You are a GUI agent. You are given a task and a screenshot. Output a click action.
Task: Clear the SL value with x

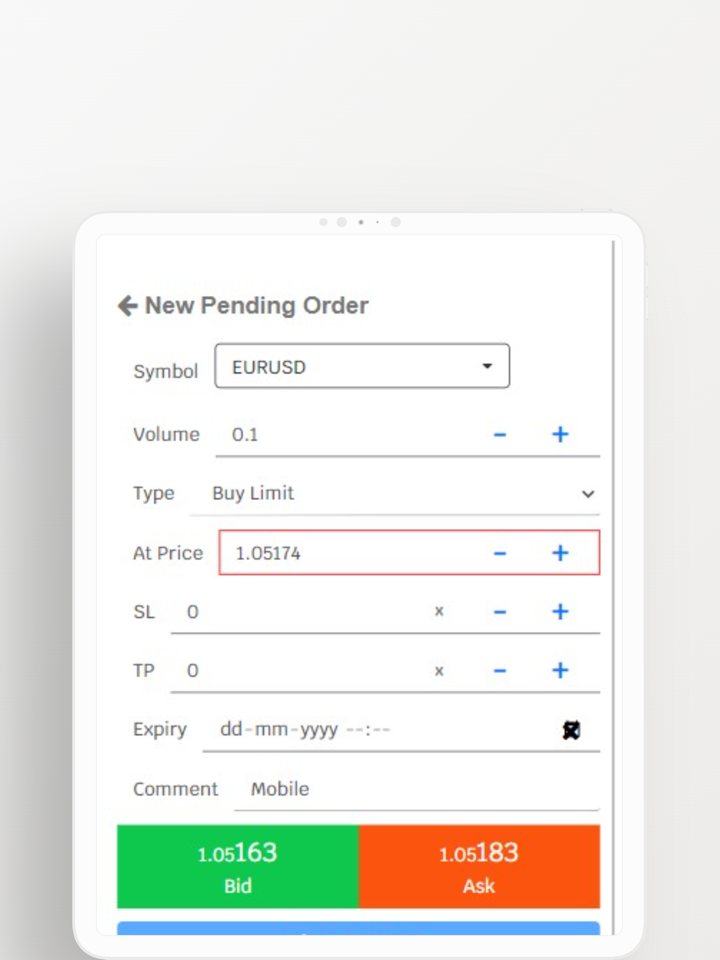439,611
